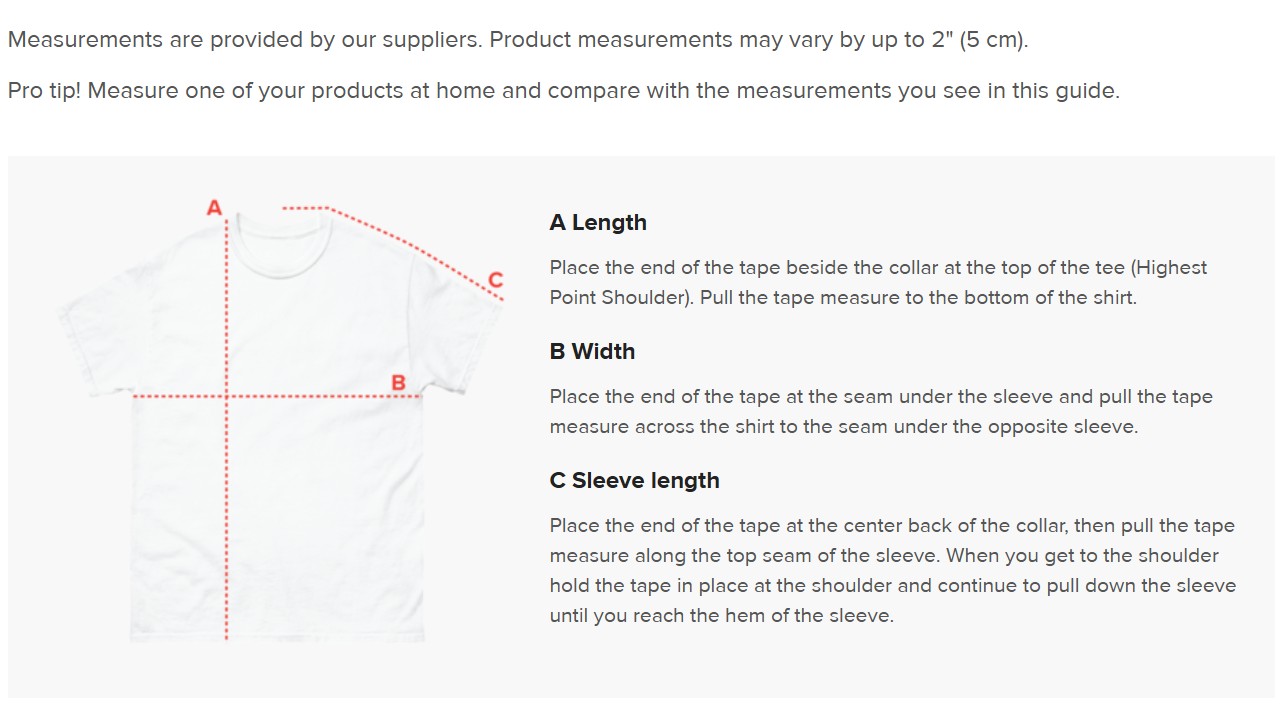
Task: Click the "Pro tip!" text
Action: (x=46, y=91)
